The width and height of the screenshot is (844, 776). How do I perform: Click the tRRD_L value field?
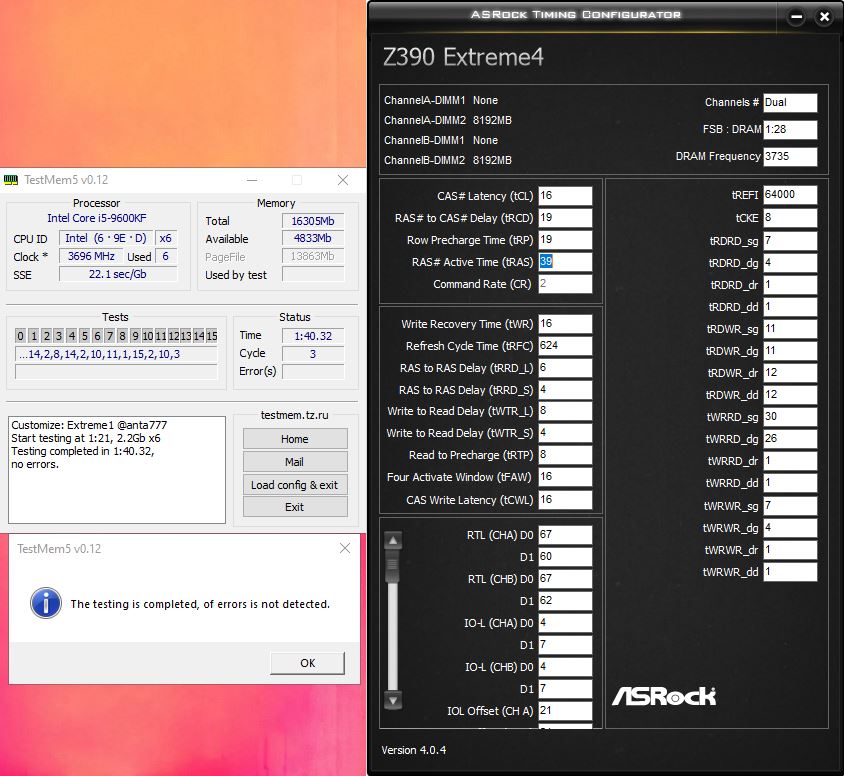tap(565, 368)
